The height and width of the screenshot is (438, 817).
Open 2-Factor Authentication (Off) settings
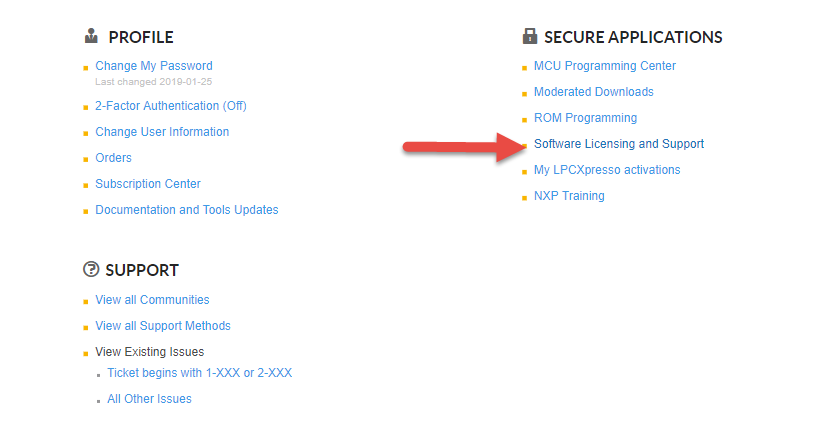[170, 106]
